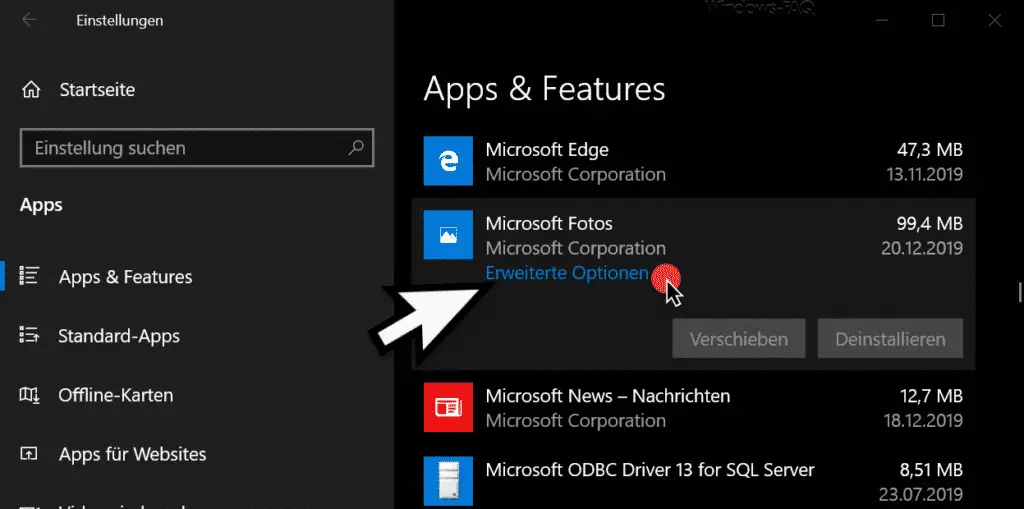Click the back arrow in Einstellungen

pos(29,20)
